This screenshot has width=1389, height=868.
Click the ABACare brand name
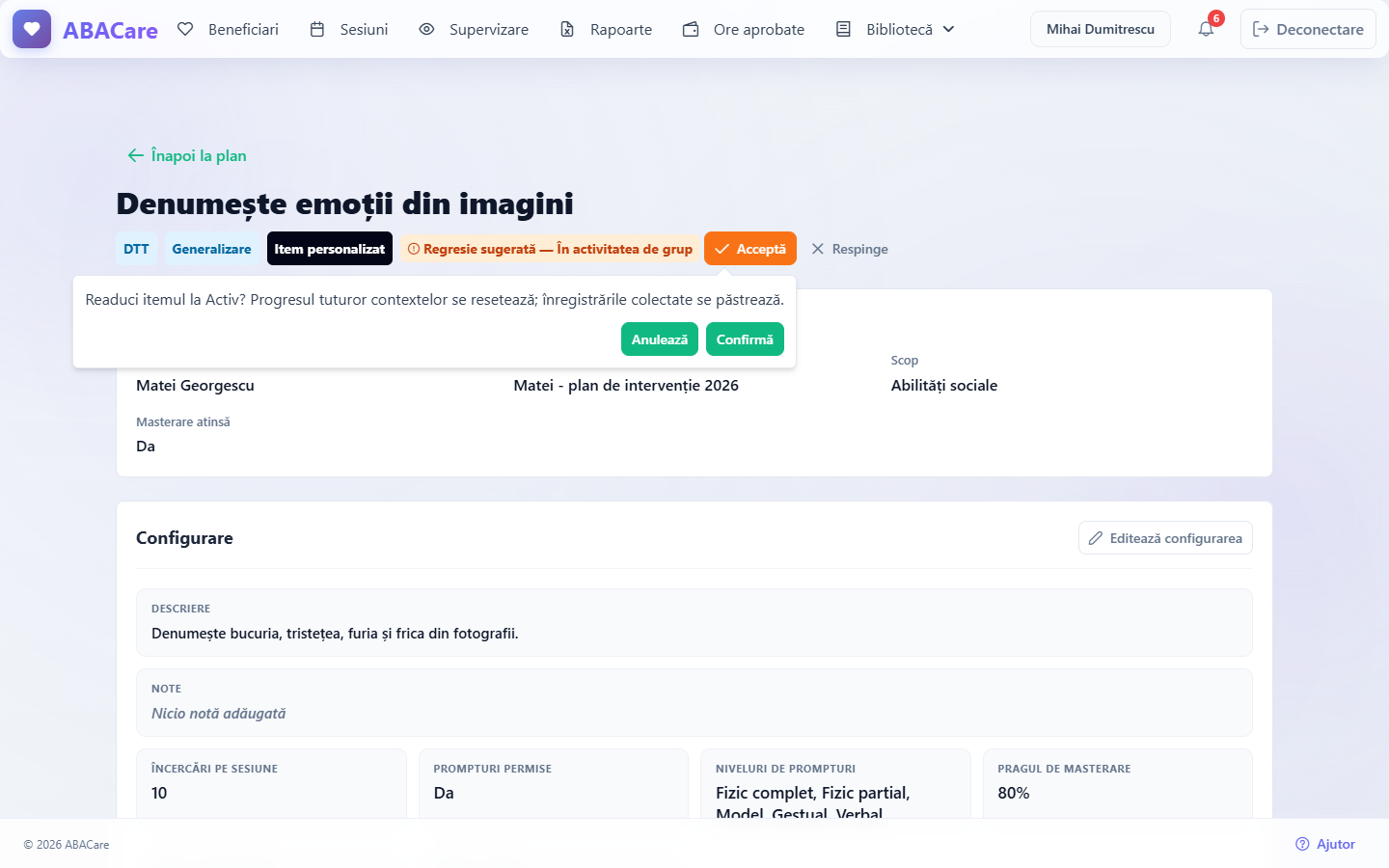110,30
